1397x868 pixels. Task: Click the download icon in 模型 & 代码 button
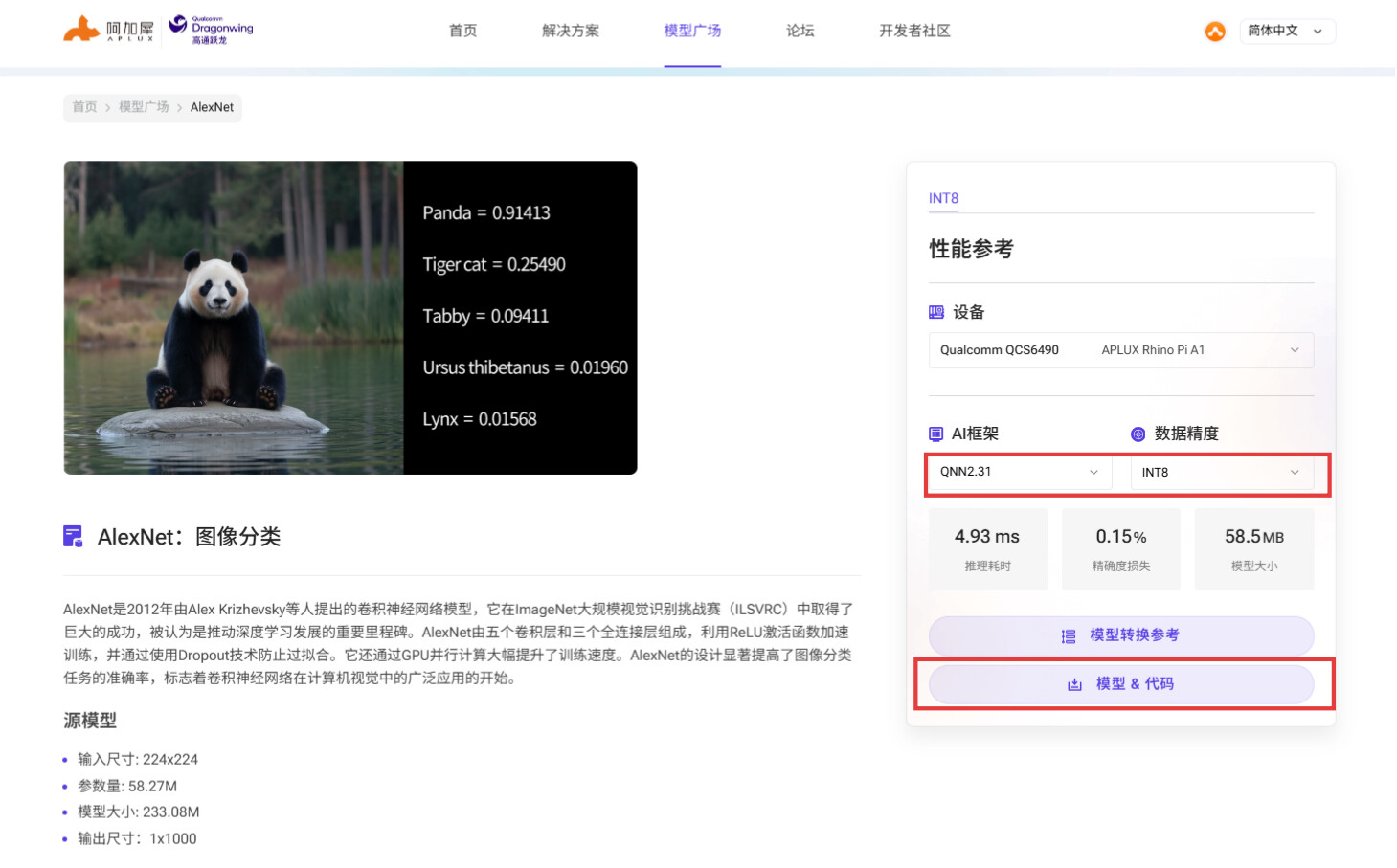point(1074,684)
